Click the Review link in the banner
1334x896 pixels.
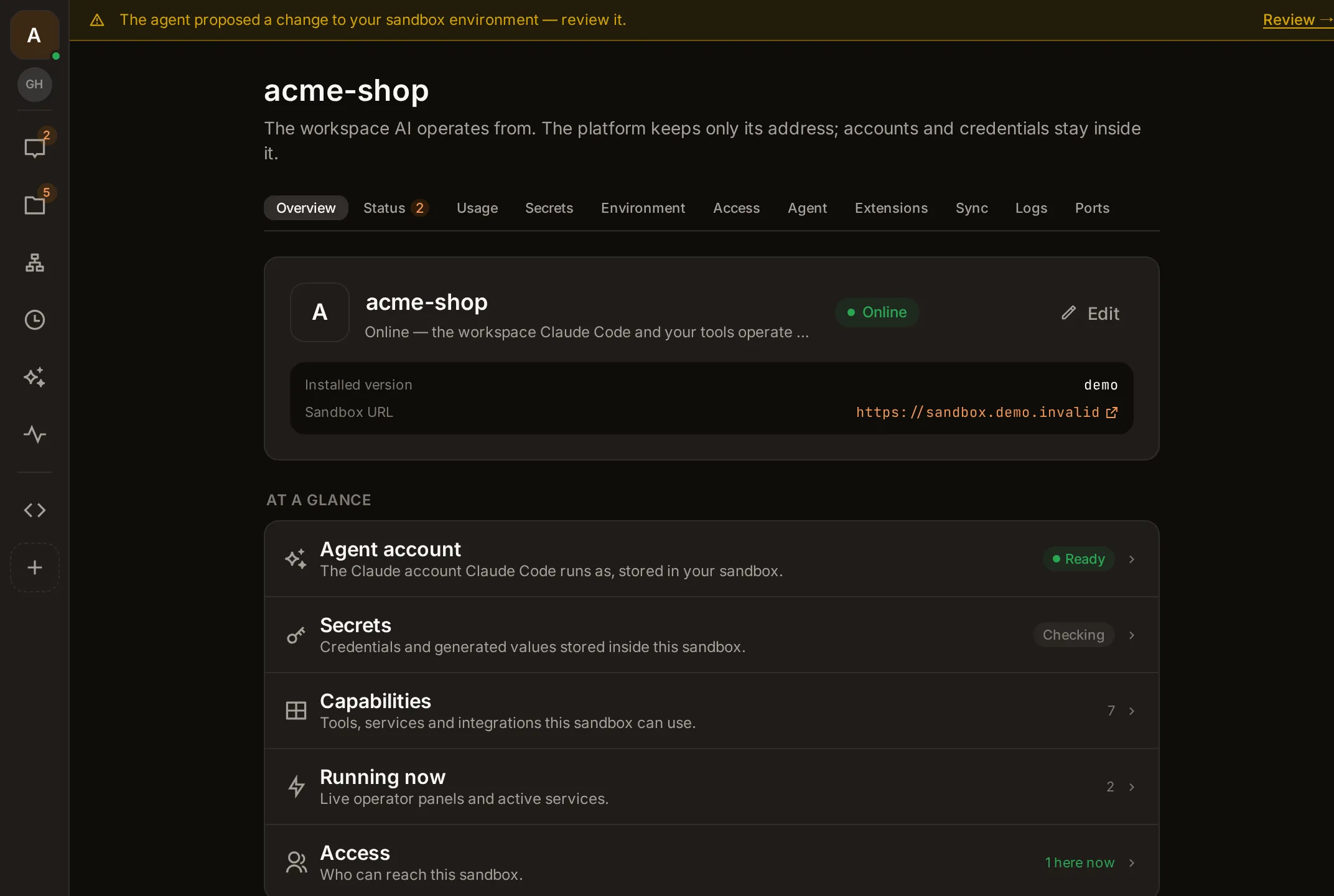click(1298, 20)
